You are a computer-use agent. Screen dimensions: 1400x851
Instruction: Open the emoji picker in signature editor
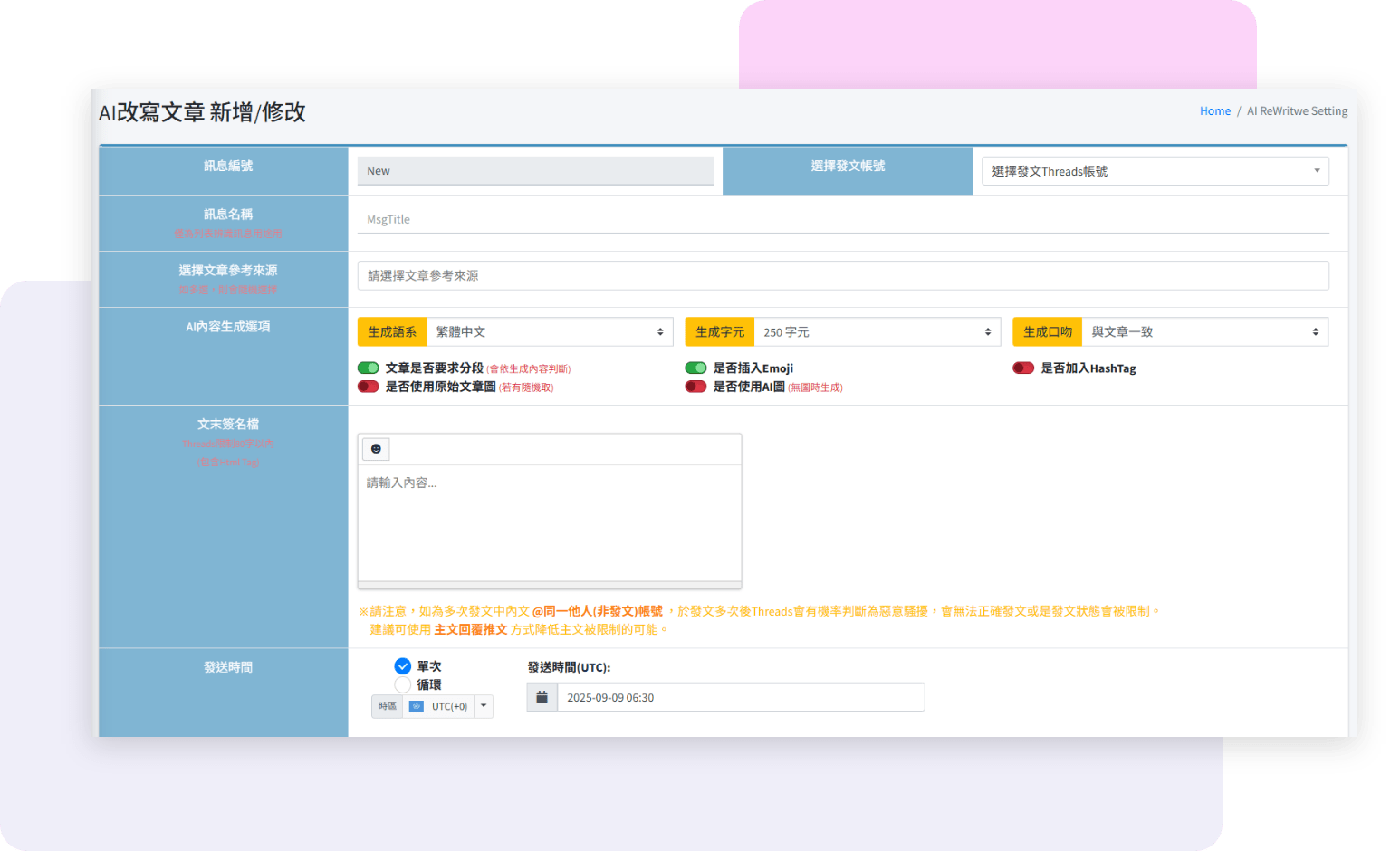tap(376, 449)
